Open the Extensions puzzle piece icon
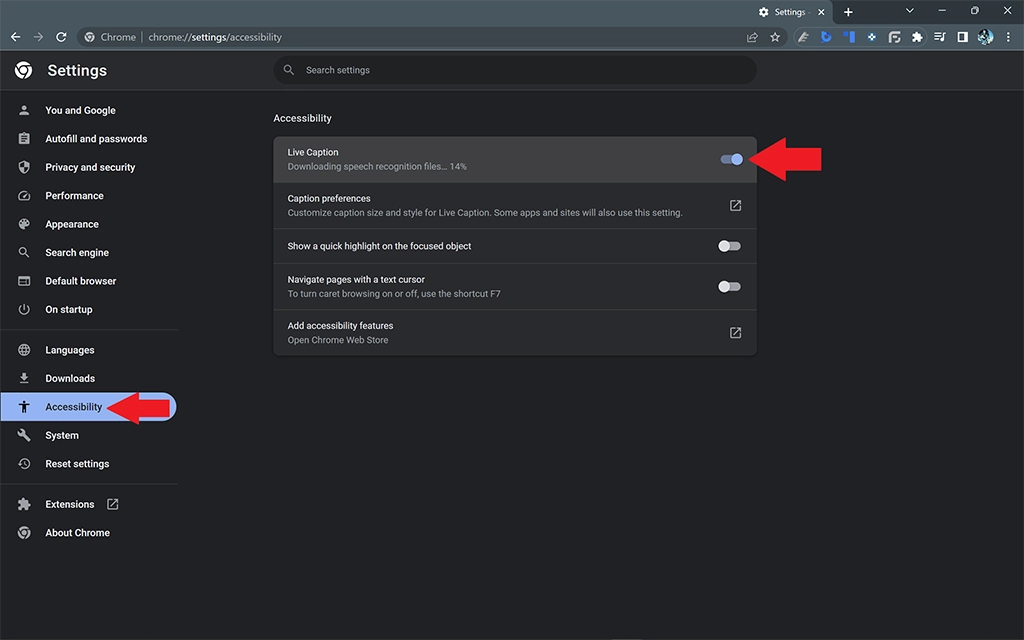 coord(917,37)
